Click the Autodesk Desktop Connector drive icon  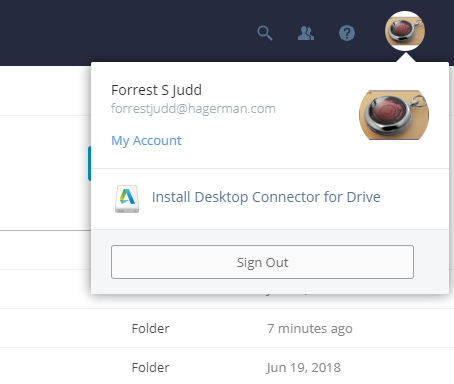(127, 199)
